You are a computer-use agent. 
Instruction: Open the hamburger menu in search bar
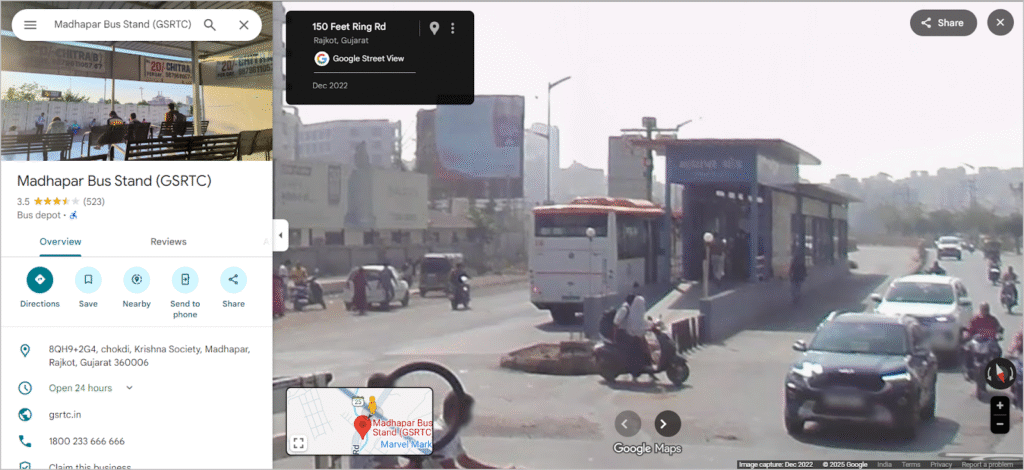[x=30, y=25]
